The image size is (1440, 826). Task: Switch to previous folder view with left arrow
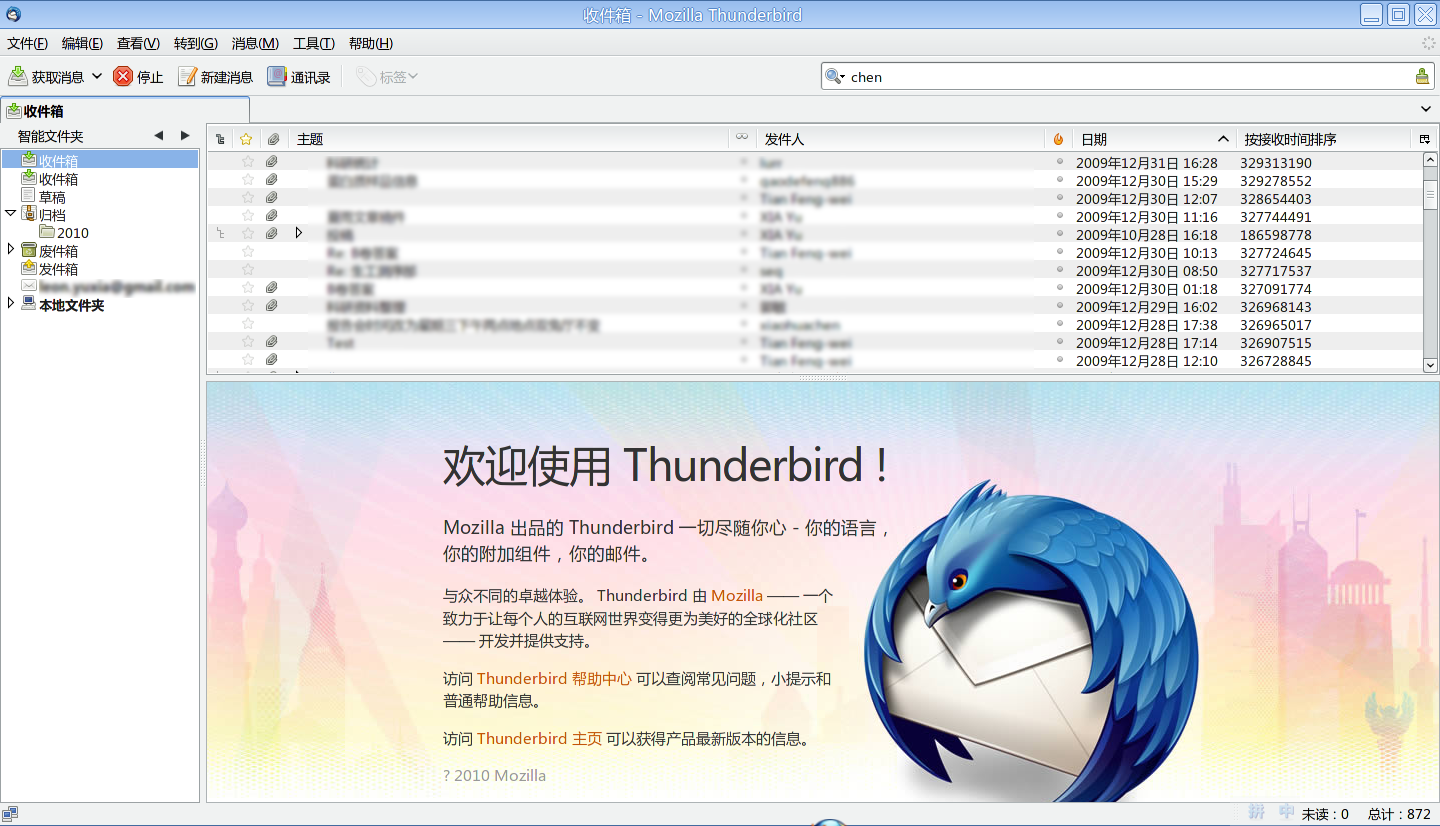[158, 136]
